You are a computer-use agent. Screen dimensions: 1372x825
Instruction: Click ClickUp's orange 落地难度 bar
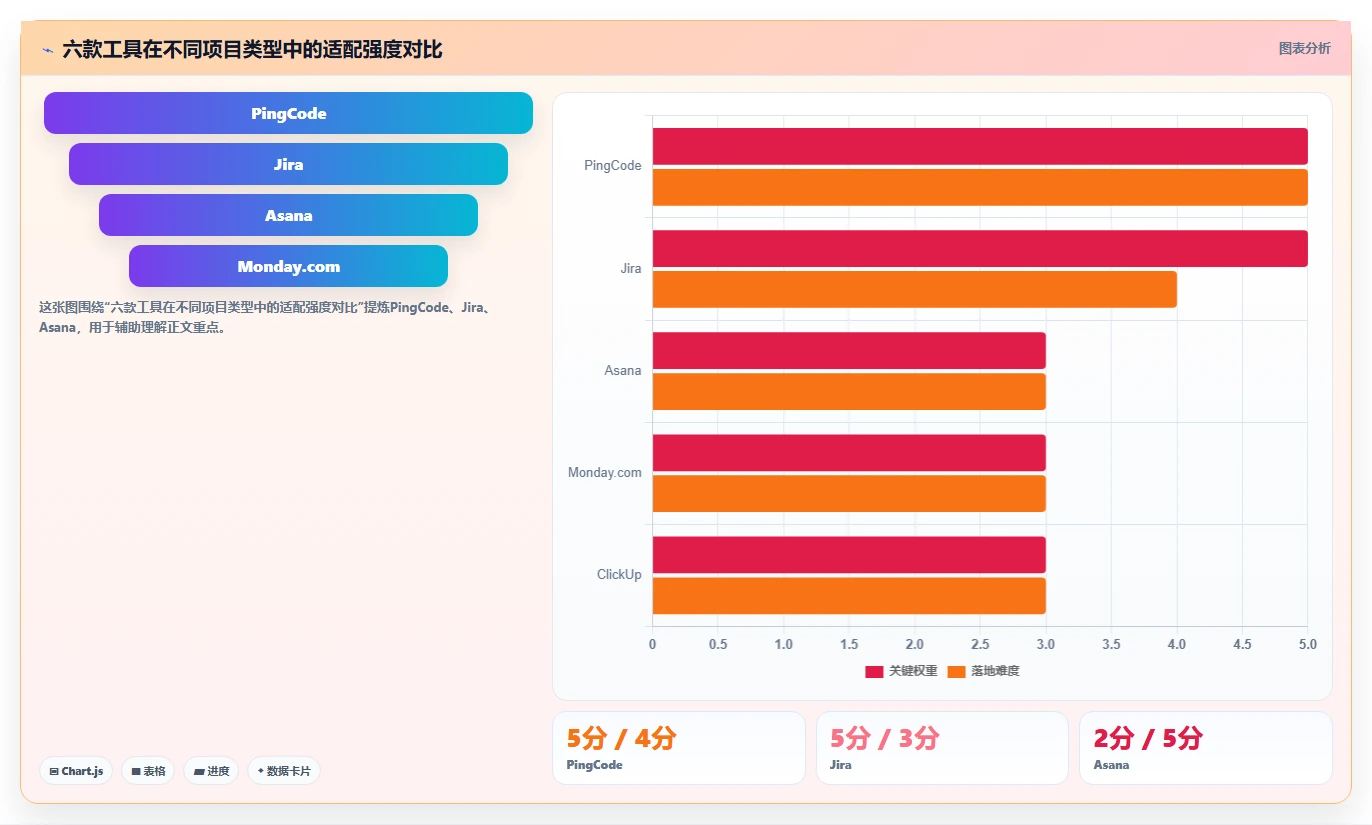(x=849, y=595)
